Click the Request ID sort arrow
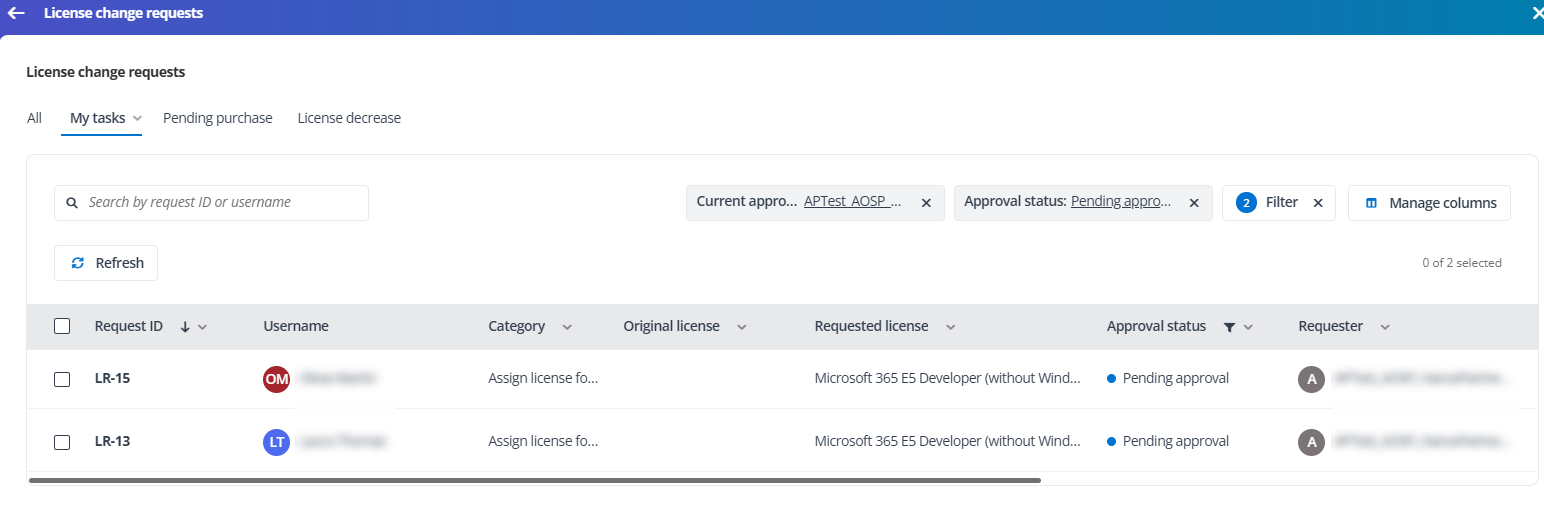The image size is (1544, 511). click(185, 327)
